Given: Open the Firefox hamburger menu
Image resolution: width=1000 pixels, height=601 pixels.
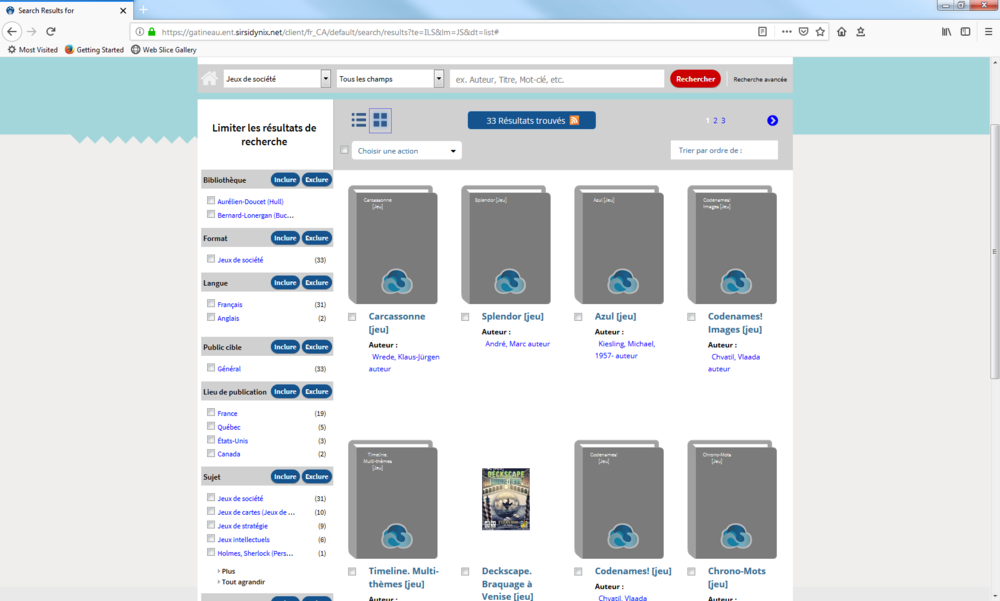Looking at the screenshot, I should (x=988, y=31).
